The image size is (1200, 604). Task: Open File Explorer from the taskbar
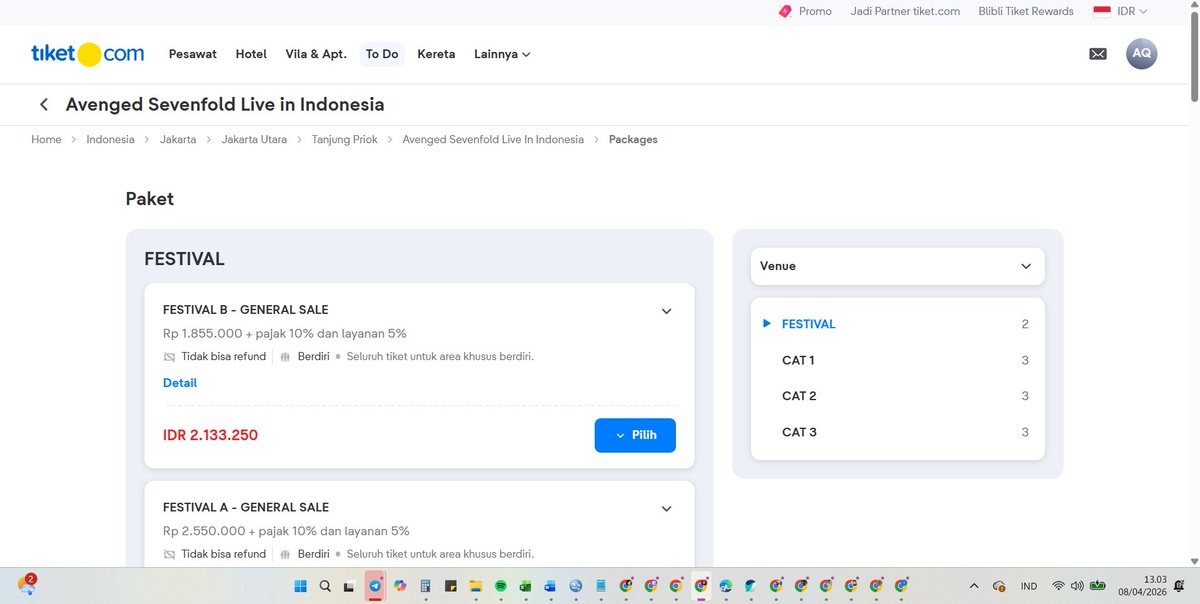click(475, 586)
